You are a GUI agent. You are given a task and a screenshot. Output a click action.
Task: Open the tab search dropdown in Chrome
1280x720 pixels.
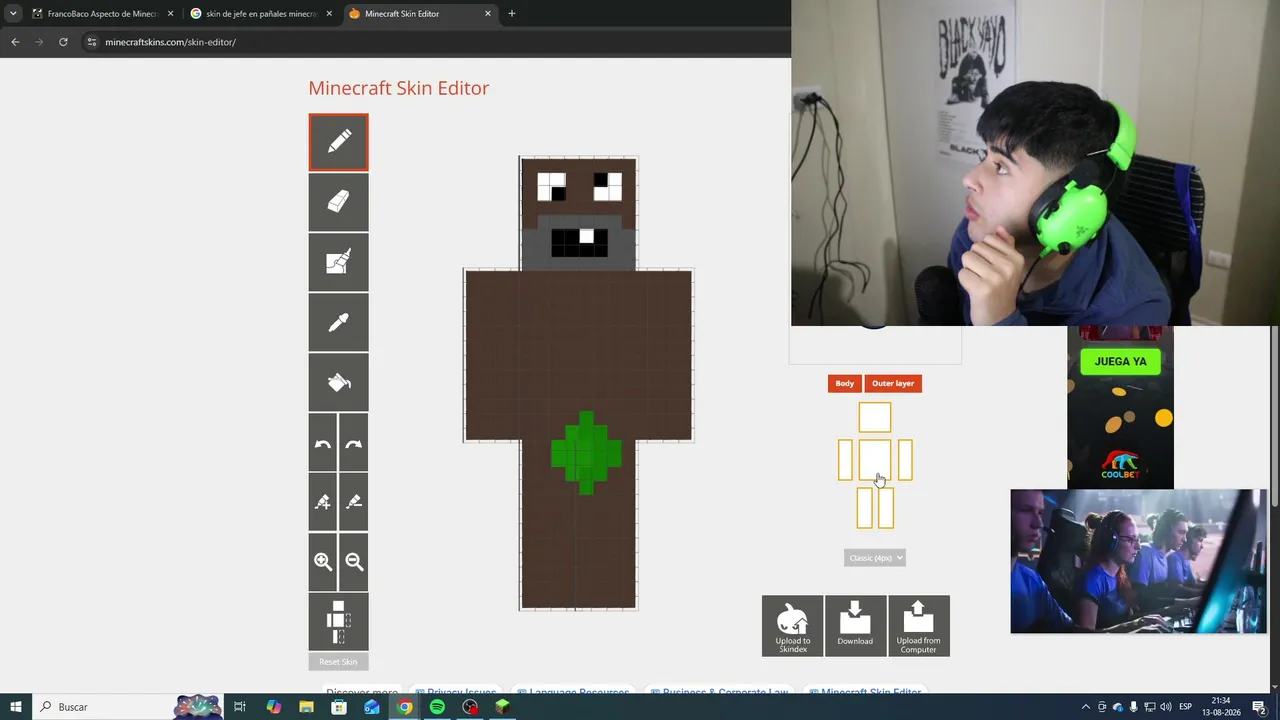point(13,14)
